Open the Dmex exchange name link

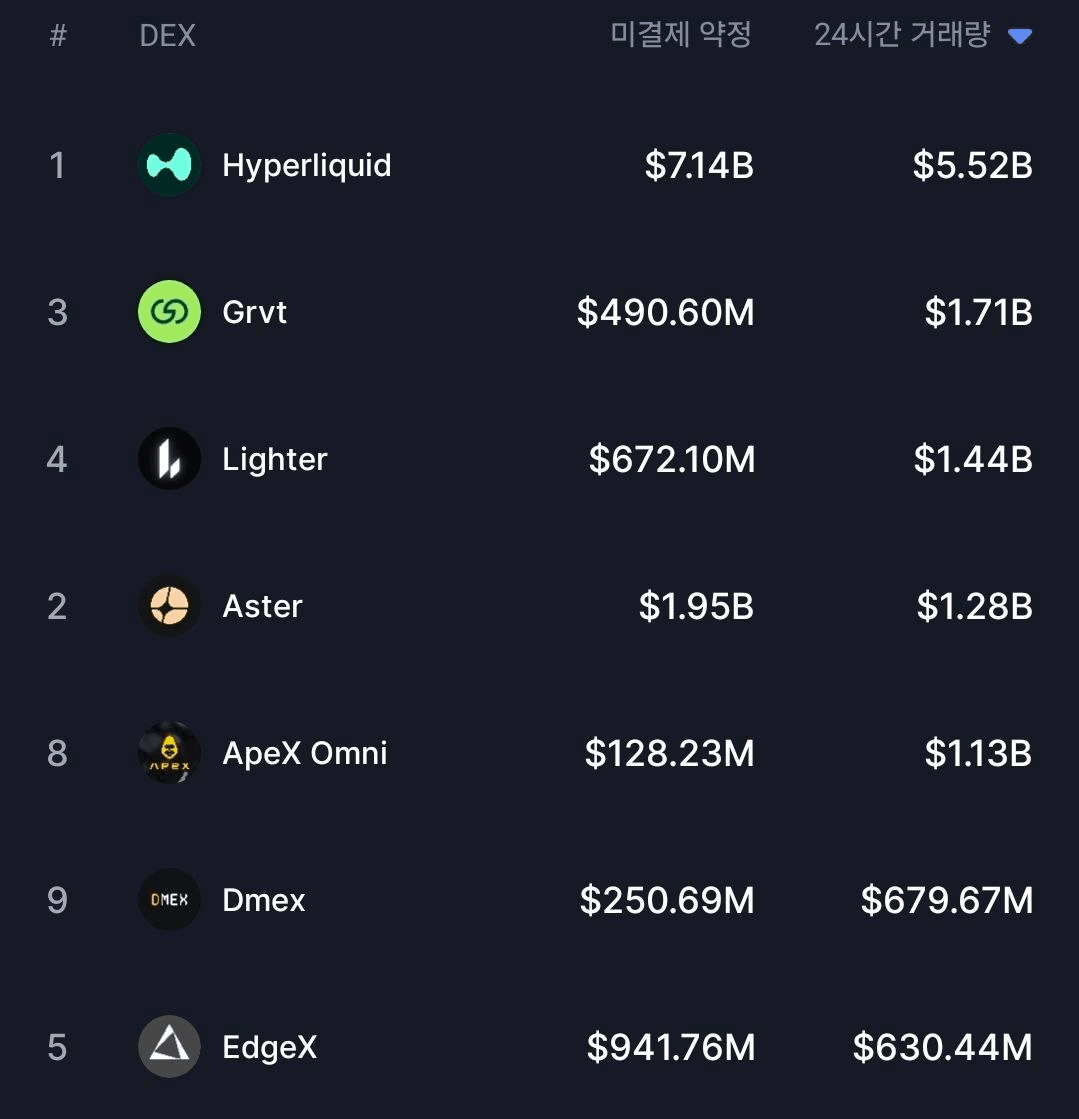264,900
